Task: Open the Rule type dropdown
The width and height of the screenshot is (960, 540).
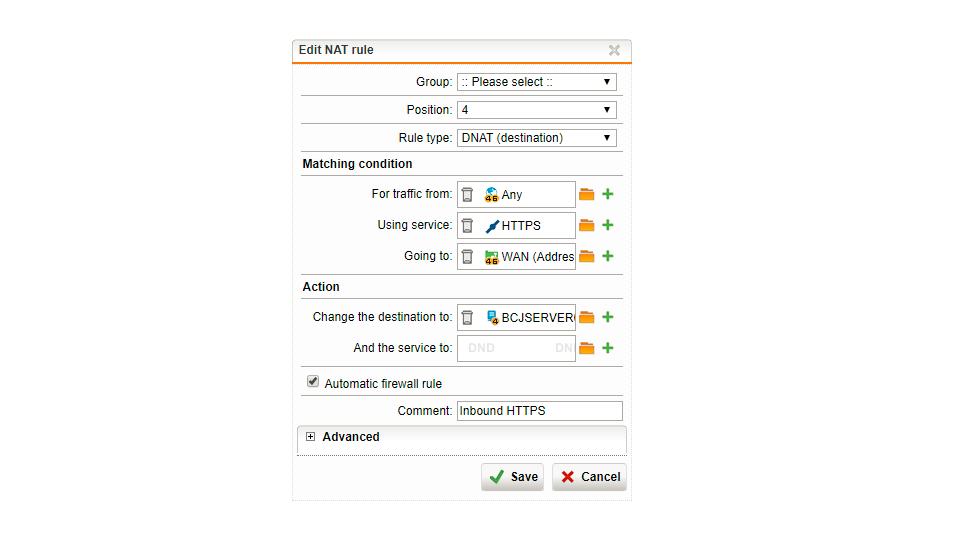Action: [536, 138]
